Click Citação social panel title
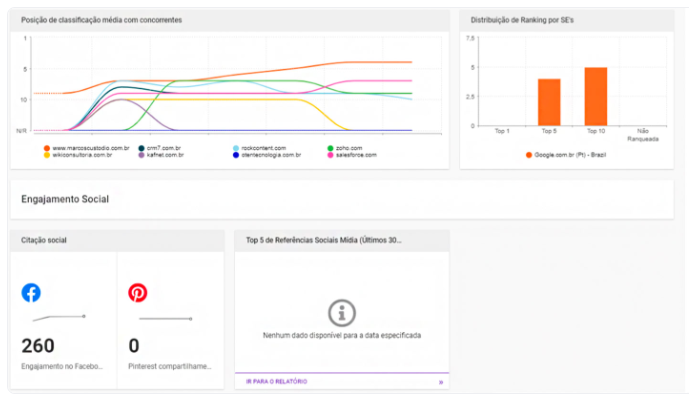 click(44, 240)
